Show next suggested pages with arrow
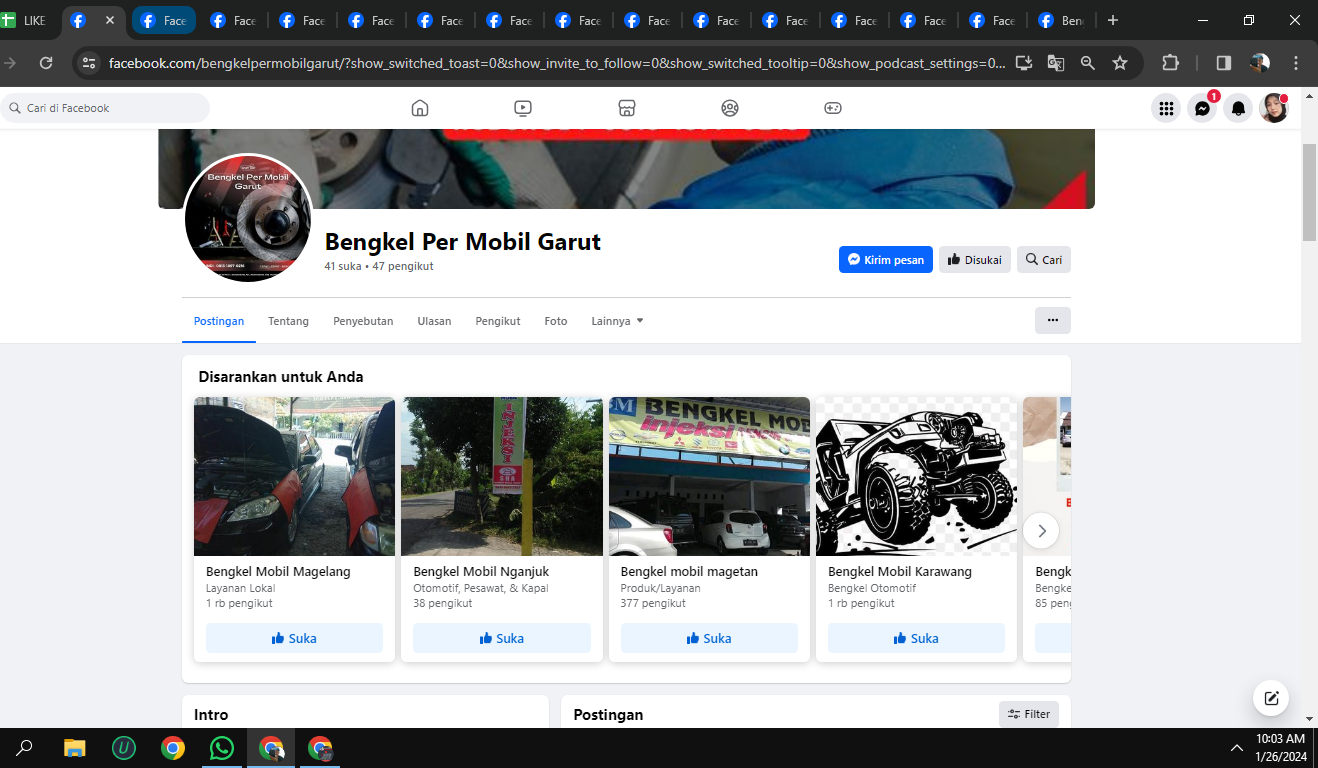Image resolution: width=1318 pixels, height=768 pixels. 1041,530
